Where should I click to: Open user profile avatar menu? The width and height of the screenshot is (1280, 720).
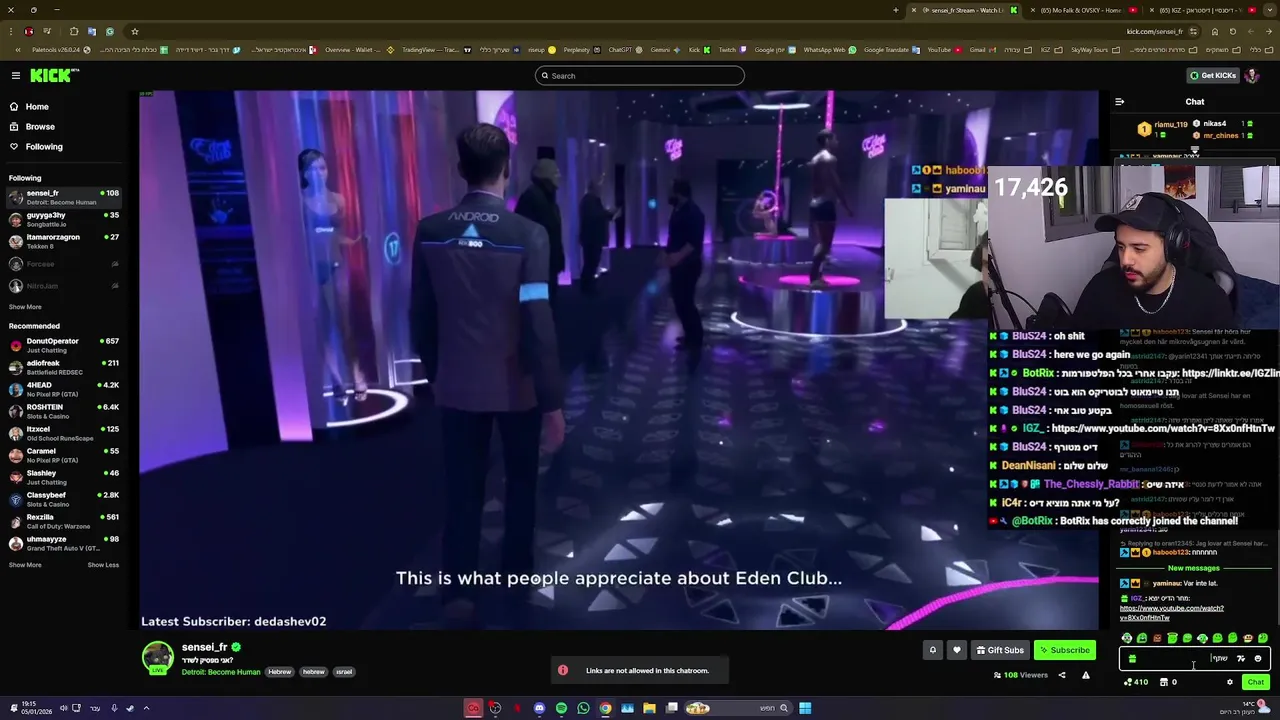1252,76
